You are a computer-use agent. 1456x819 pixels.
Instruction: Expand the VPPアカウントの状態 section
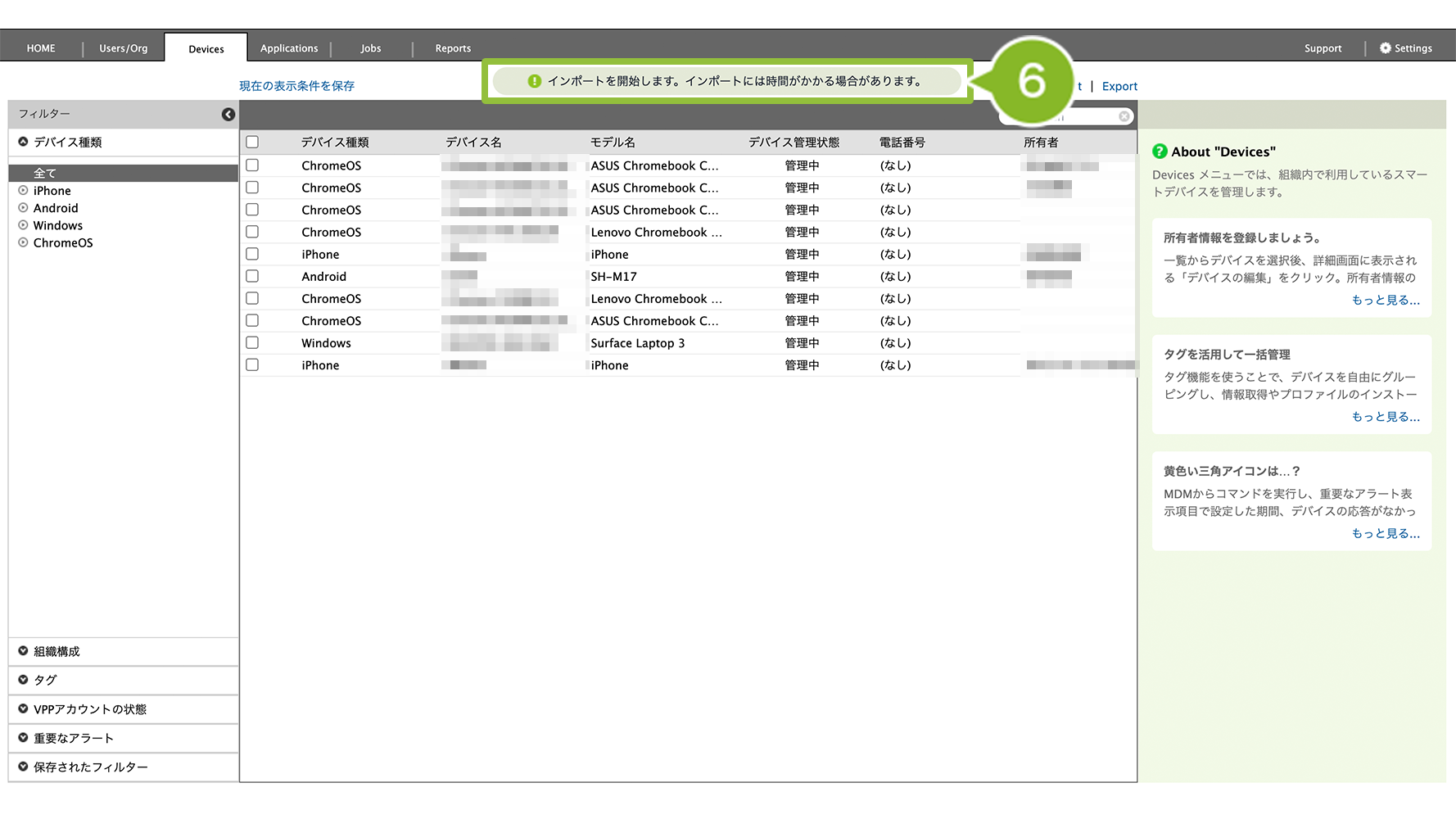(x=24, y=708)
